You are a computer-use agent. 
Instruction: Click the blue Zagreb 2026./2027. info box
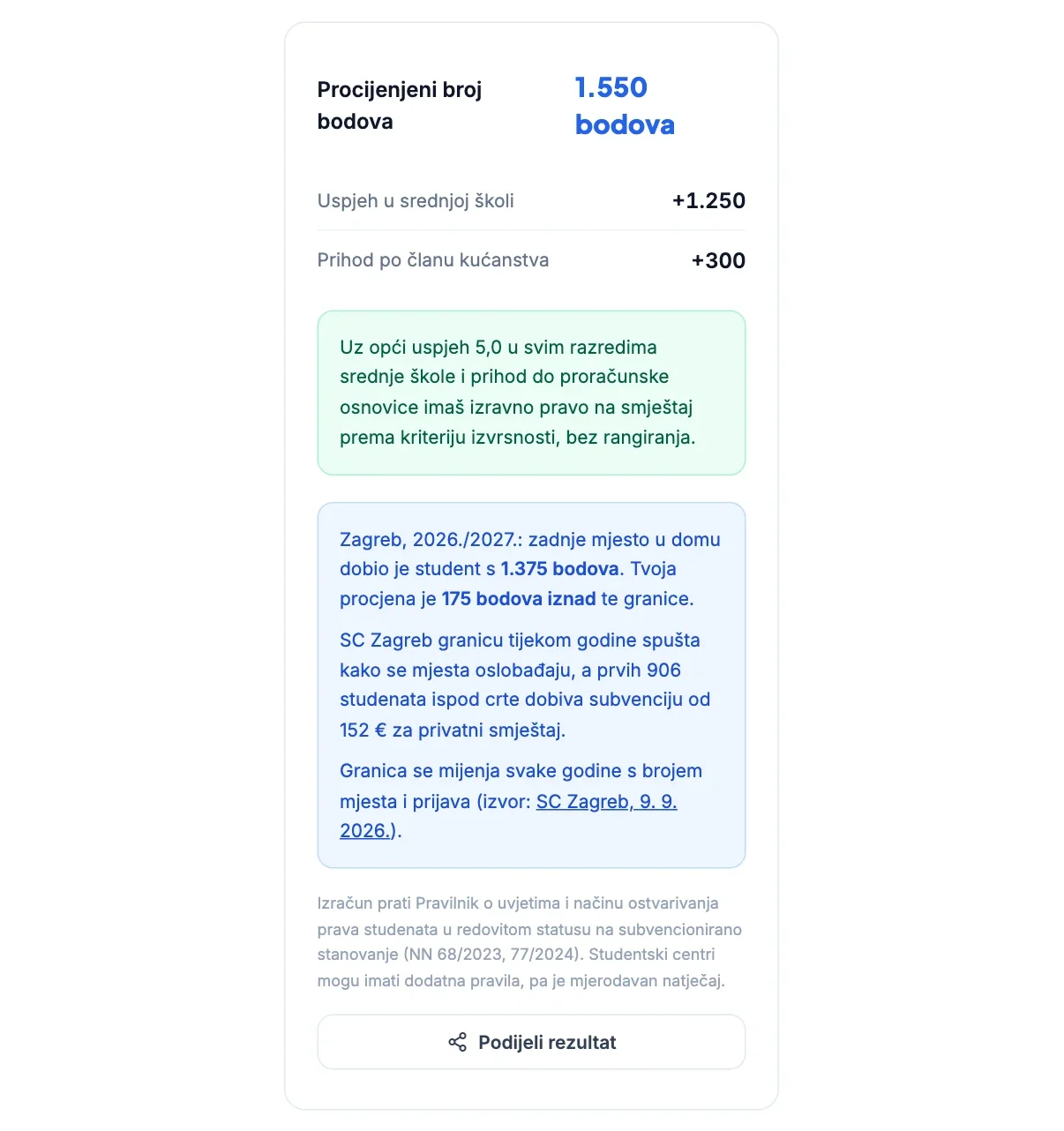[531, 685]
